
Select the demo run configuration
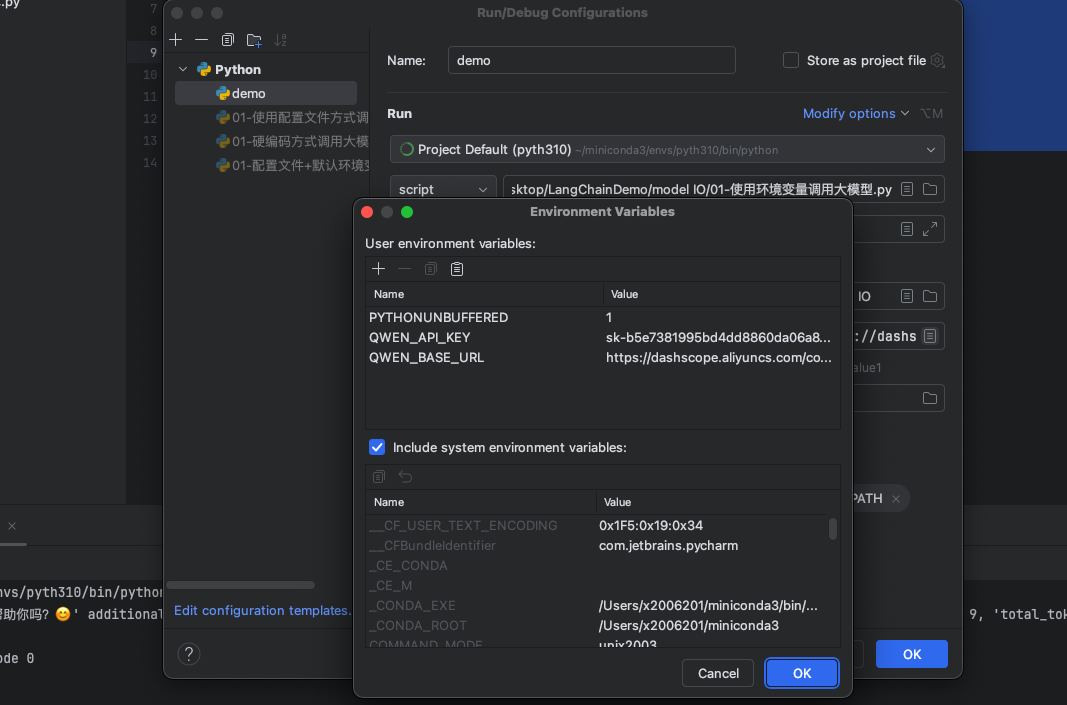[266, 93]
